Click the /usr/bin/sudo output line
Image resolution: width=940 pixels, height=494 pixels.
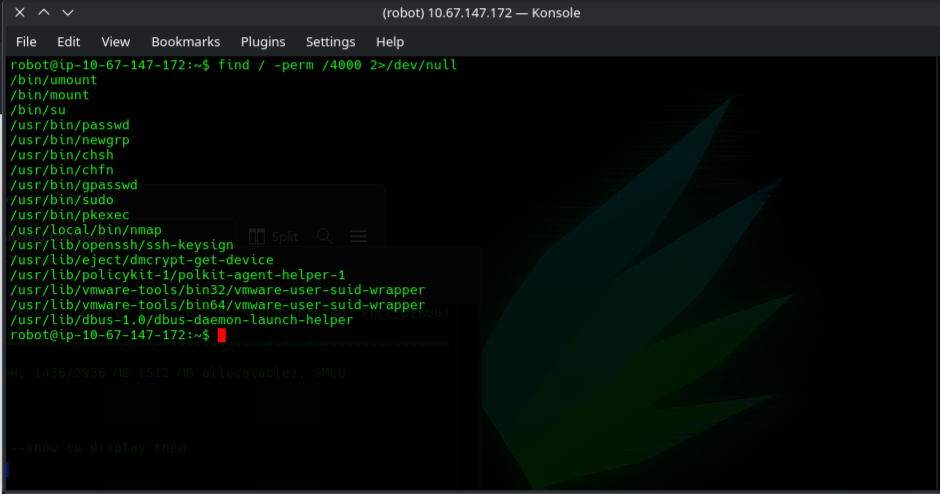pyautogui.click(x=62, y=200)
